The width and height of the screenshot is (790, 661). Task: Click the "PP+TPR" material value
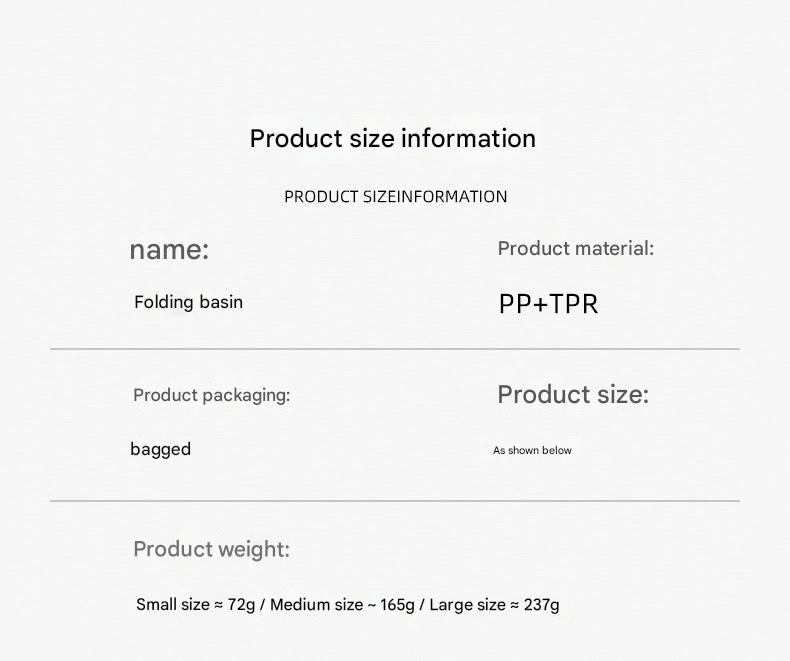click(x=548, y=304)
